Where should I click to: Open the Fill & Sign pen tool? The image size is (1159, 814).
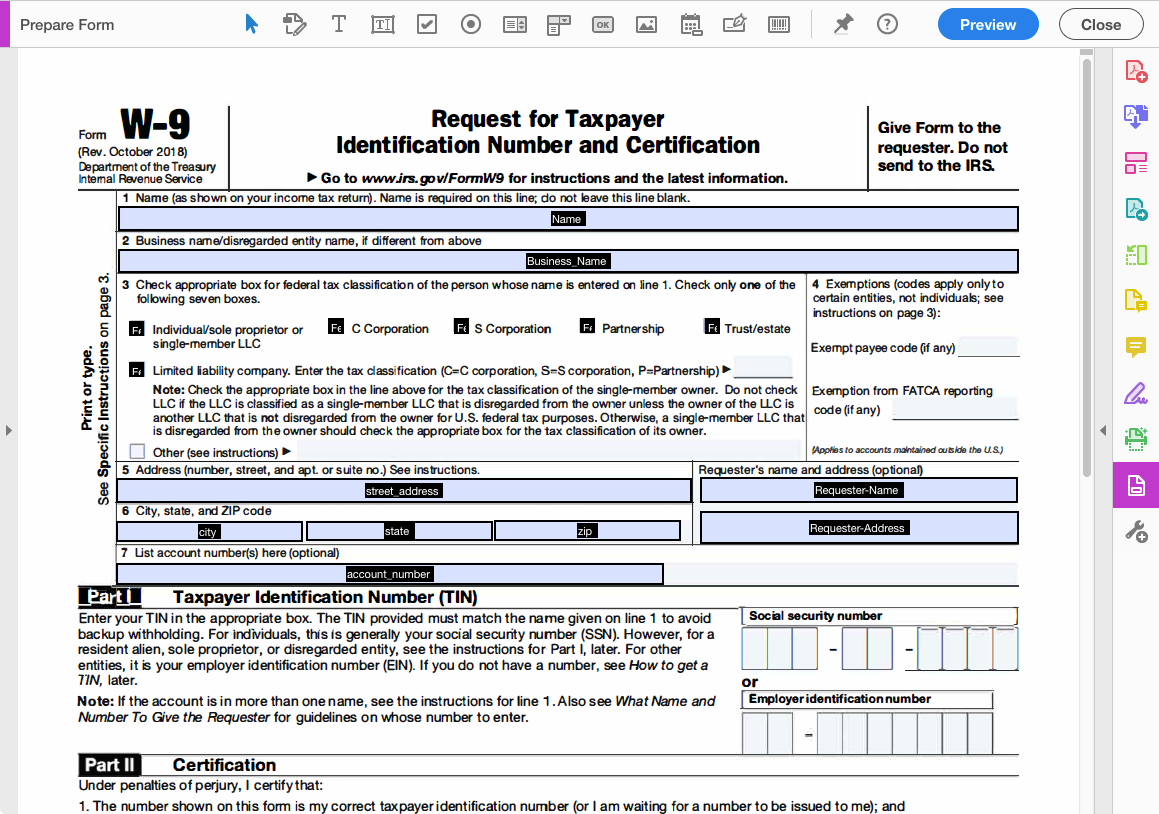tap(1136, 393)
